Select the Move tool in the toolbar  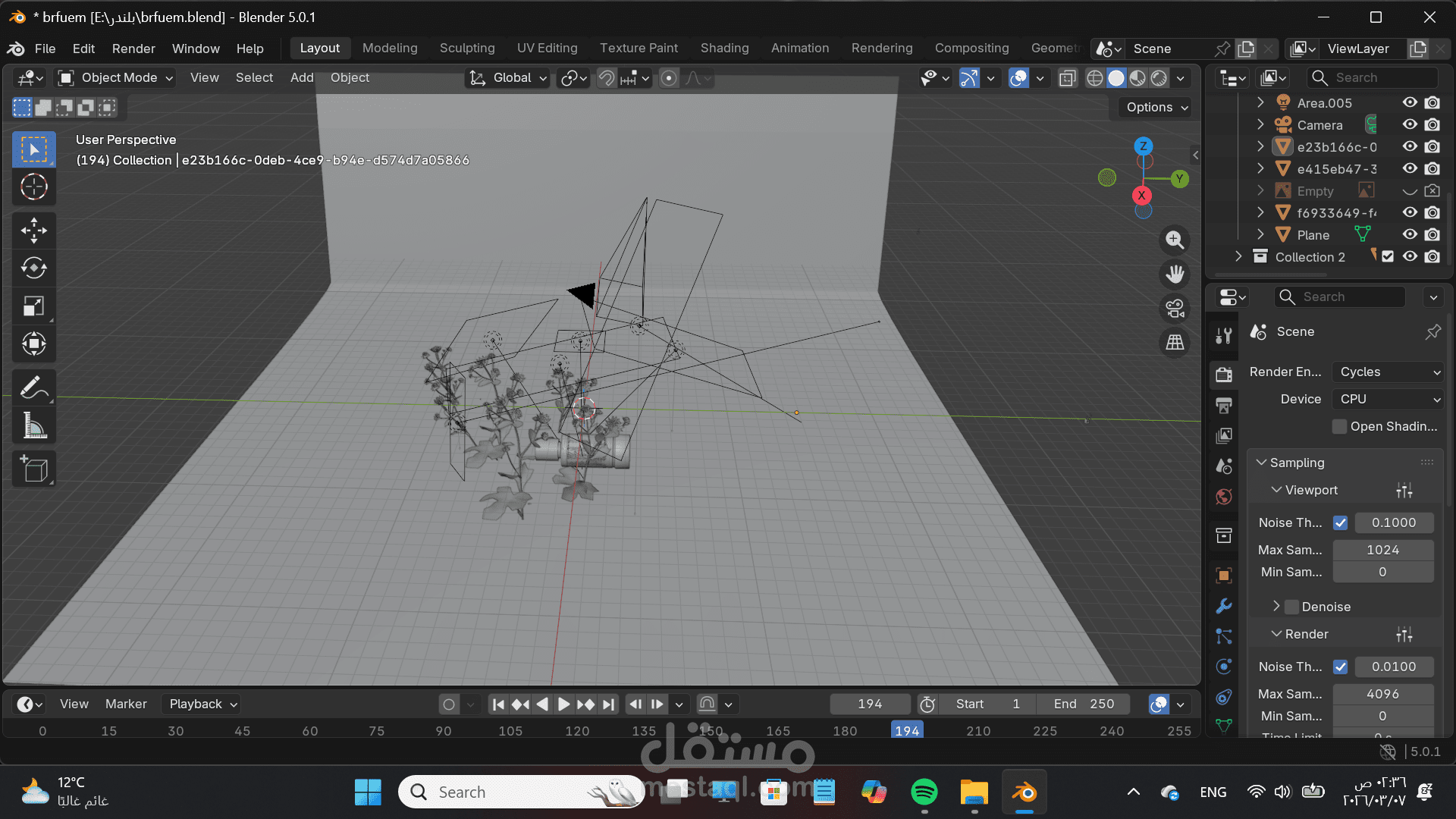33,231
